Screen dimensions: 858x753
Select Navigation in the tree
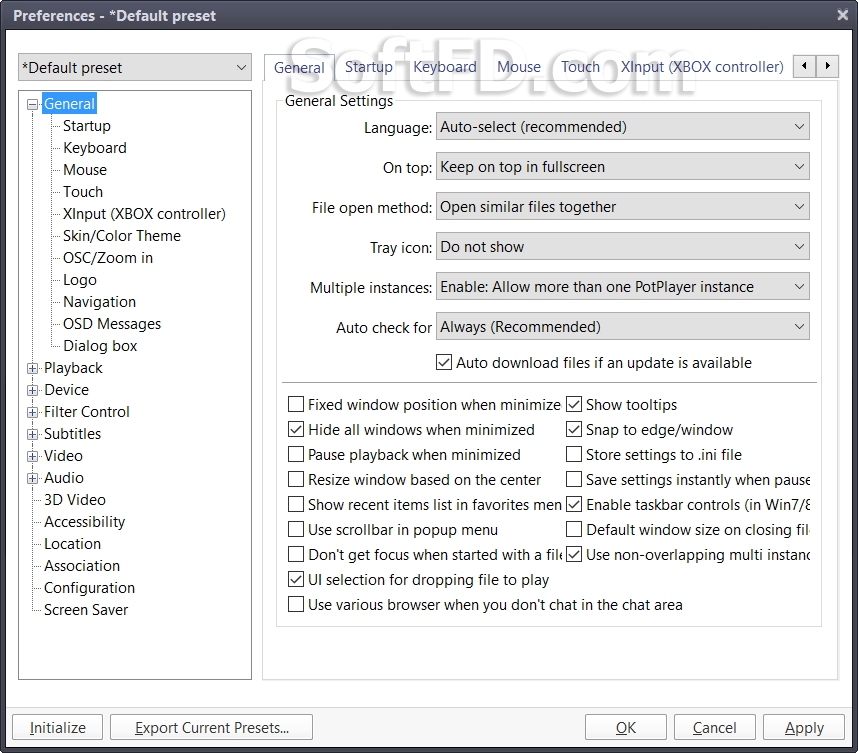(x=100, y=302)
